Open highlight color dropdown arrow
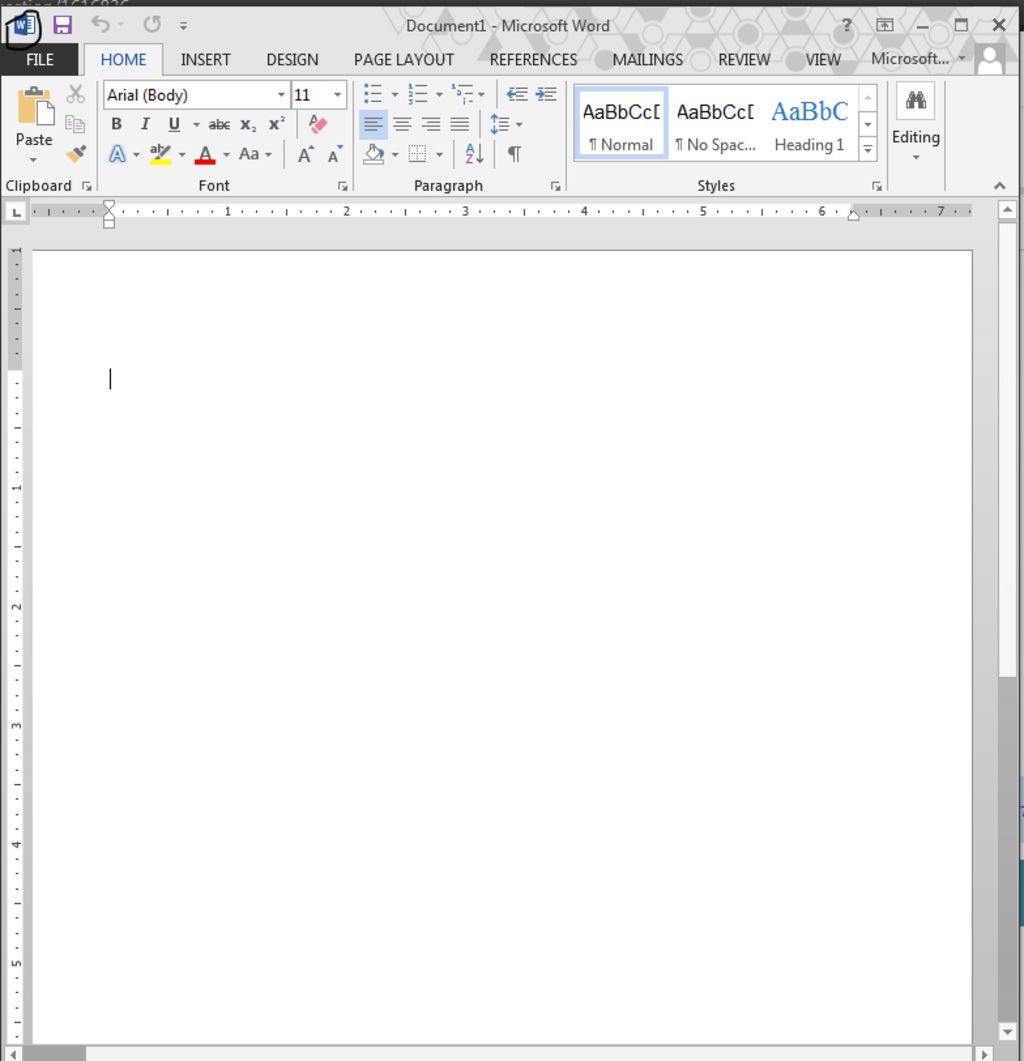1024x1061 pixels. (x=181, y=155)
